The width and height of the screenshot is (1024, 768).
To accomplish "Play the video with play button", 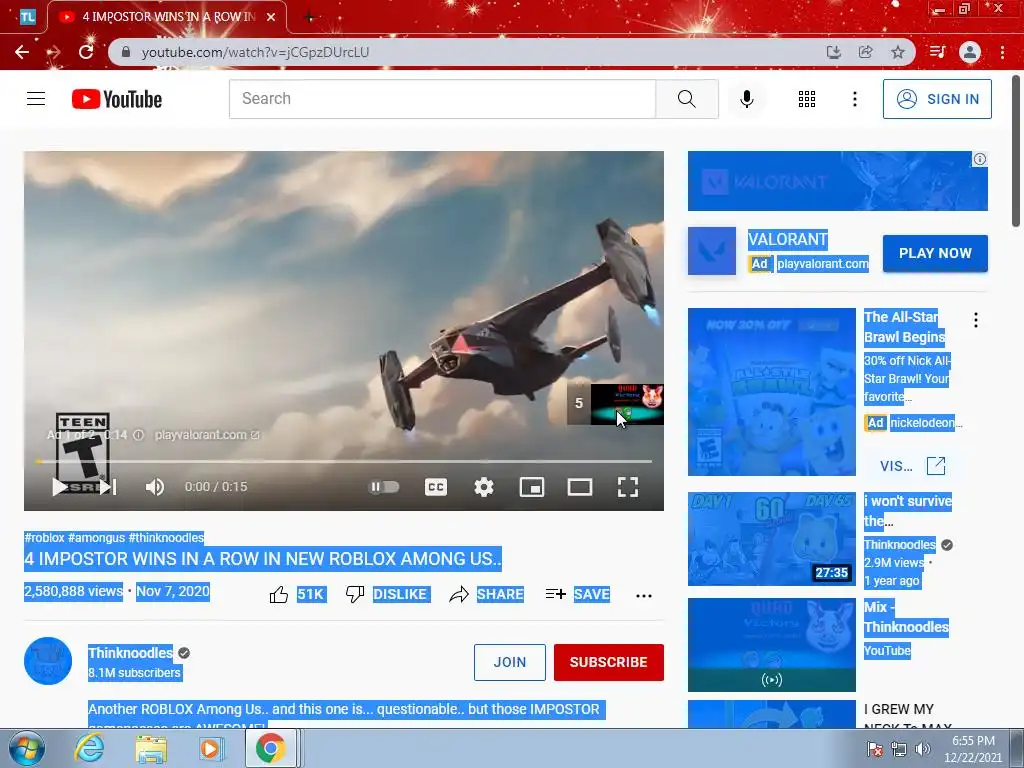I will pos(59,487).
